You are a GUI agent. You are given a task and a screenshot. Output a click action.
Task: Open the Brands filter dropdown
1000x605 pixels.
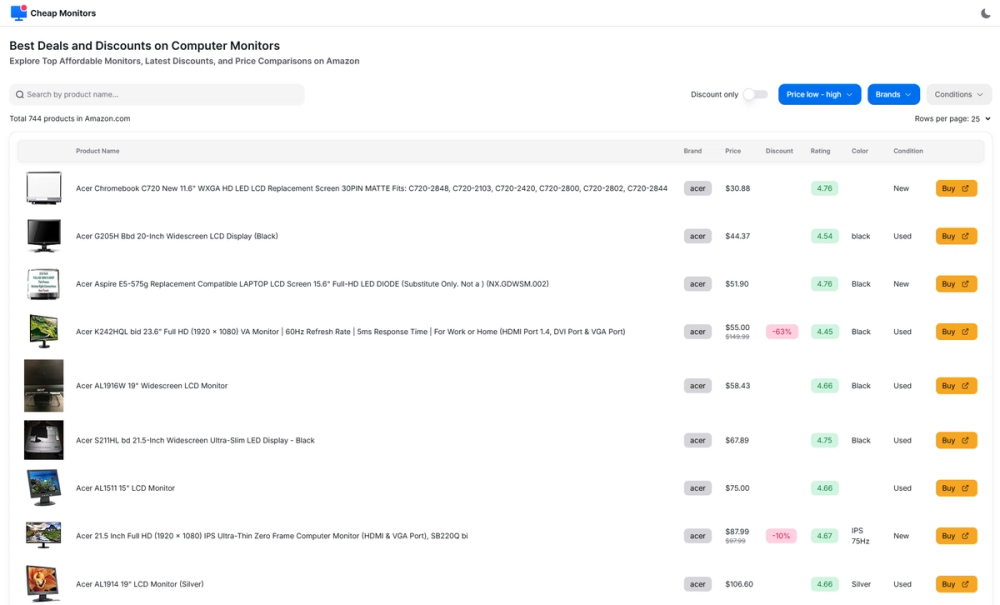click(893, 94)
